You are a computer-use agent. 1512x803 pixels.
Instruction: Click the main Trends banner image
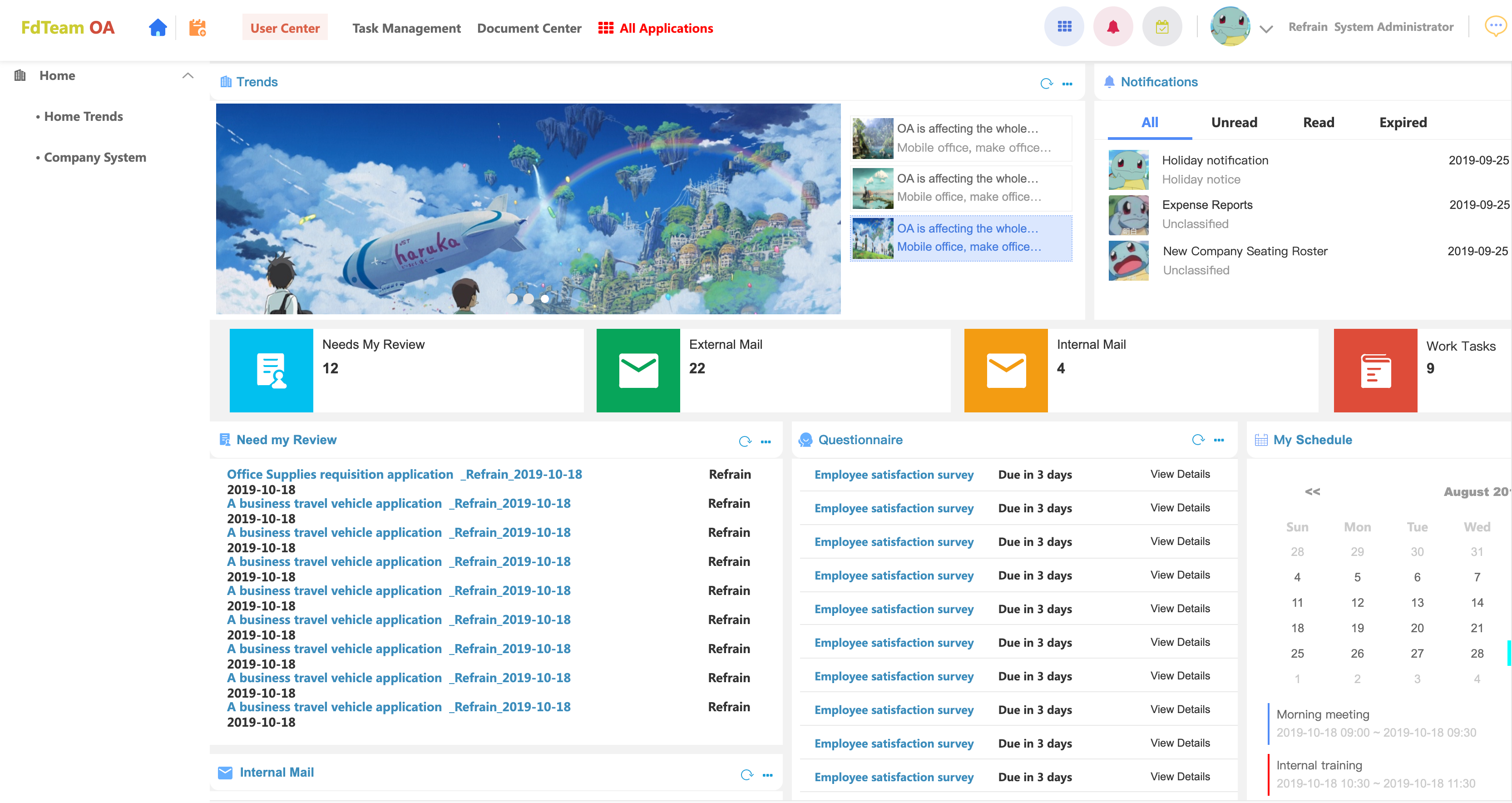(528, 208)
